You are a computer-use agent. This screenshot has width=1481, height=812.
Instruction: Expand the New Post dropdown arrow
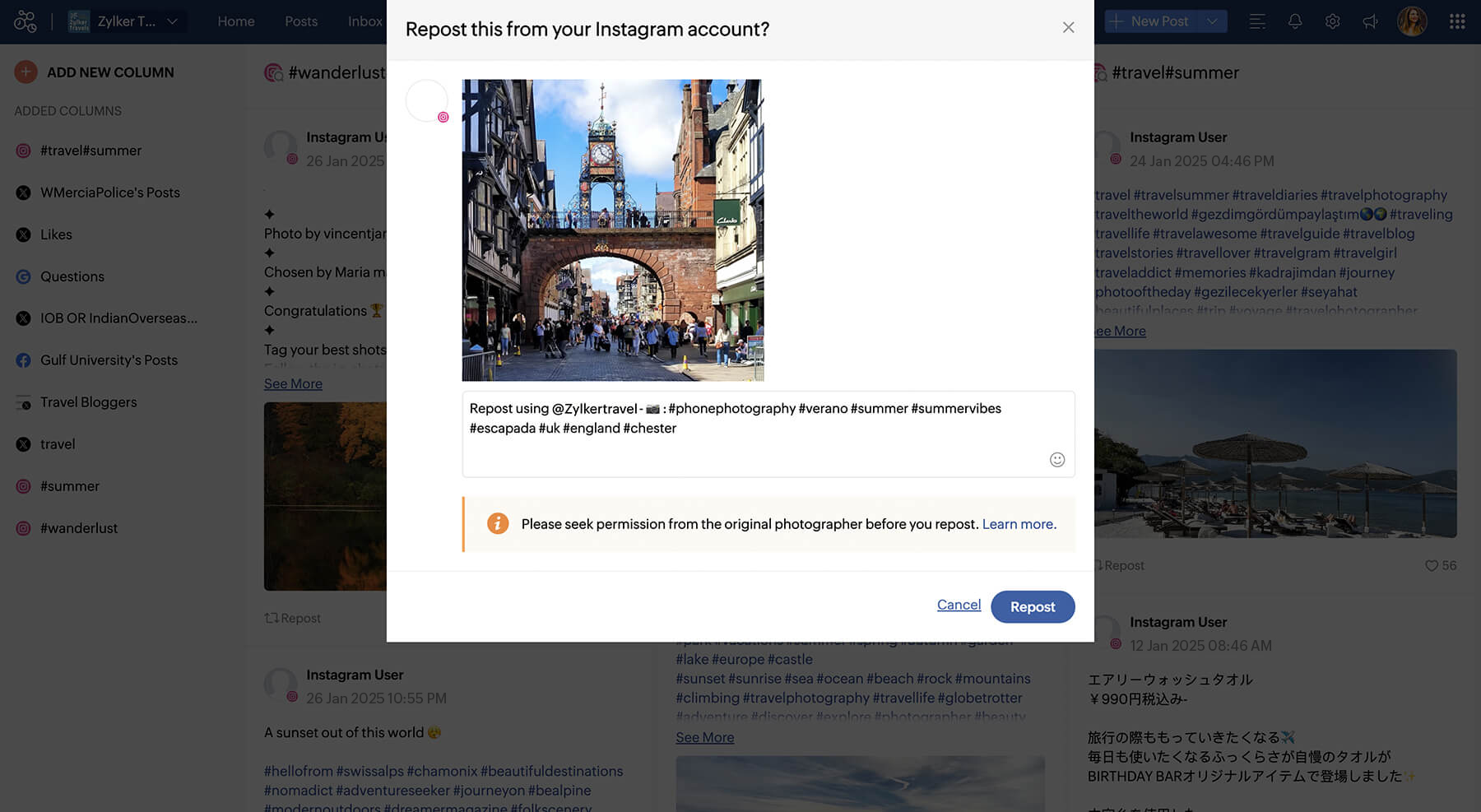coord(1212,21)
